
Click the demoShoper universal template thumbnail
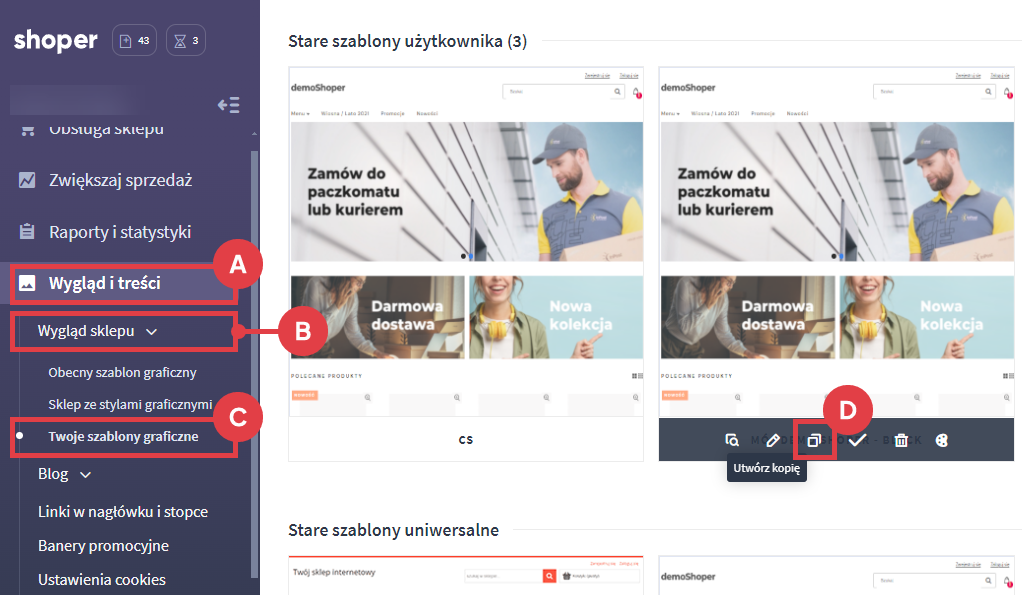coord(836,575)
